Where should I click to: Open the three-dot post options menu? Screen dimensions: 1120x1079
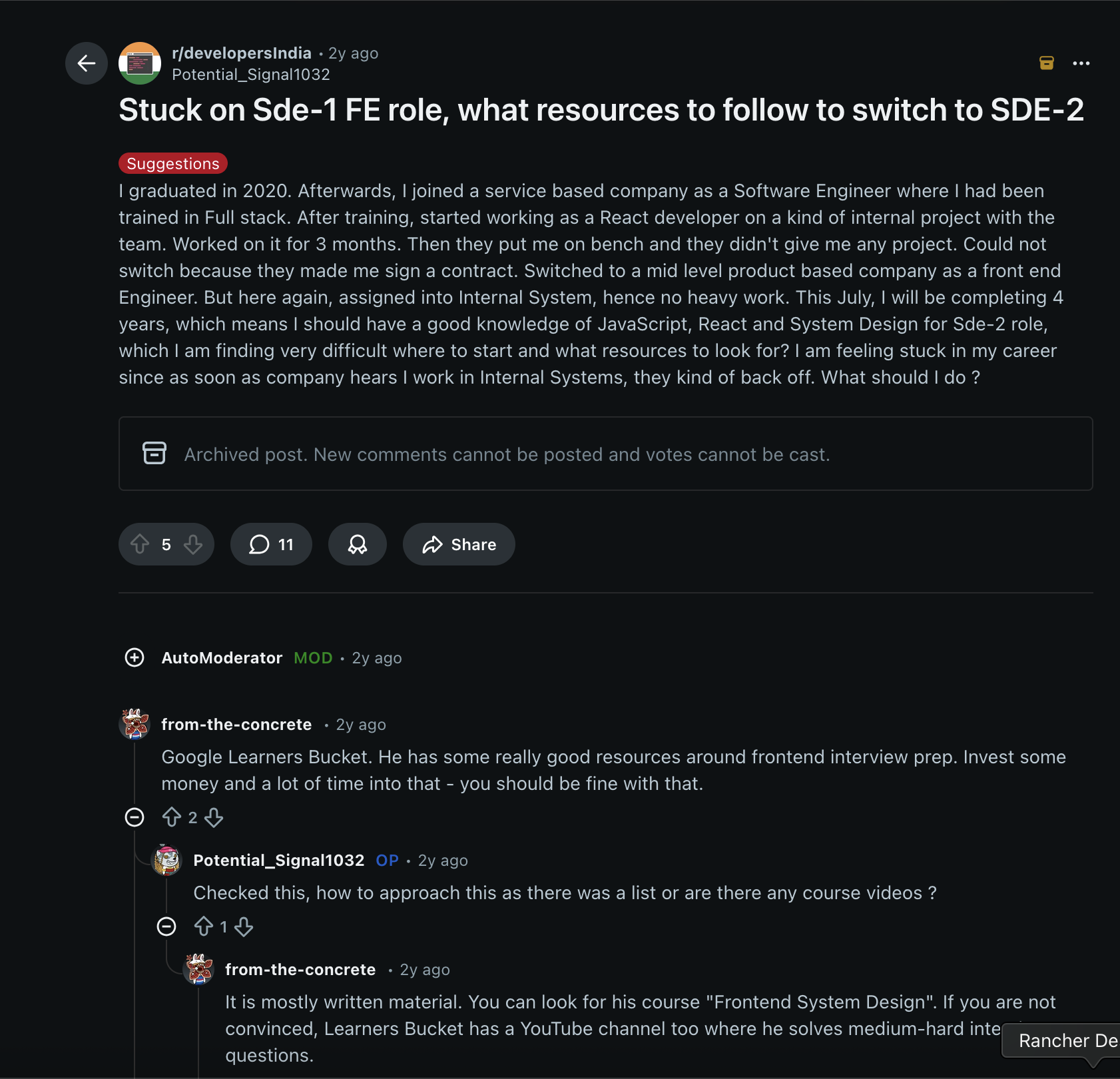1082,62
